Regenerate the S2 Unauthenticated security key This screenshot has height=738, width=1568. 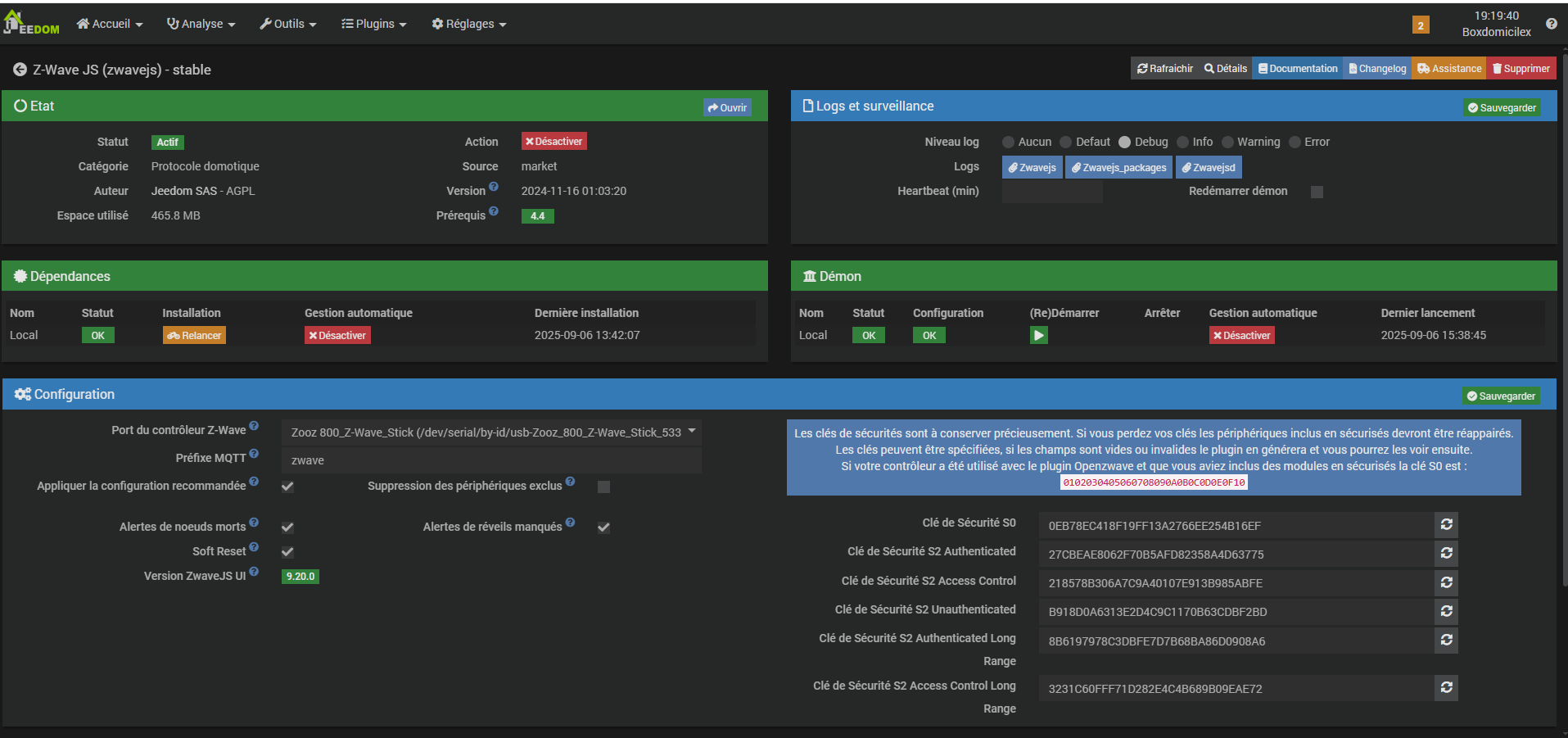(1446, 611)
